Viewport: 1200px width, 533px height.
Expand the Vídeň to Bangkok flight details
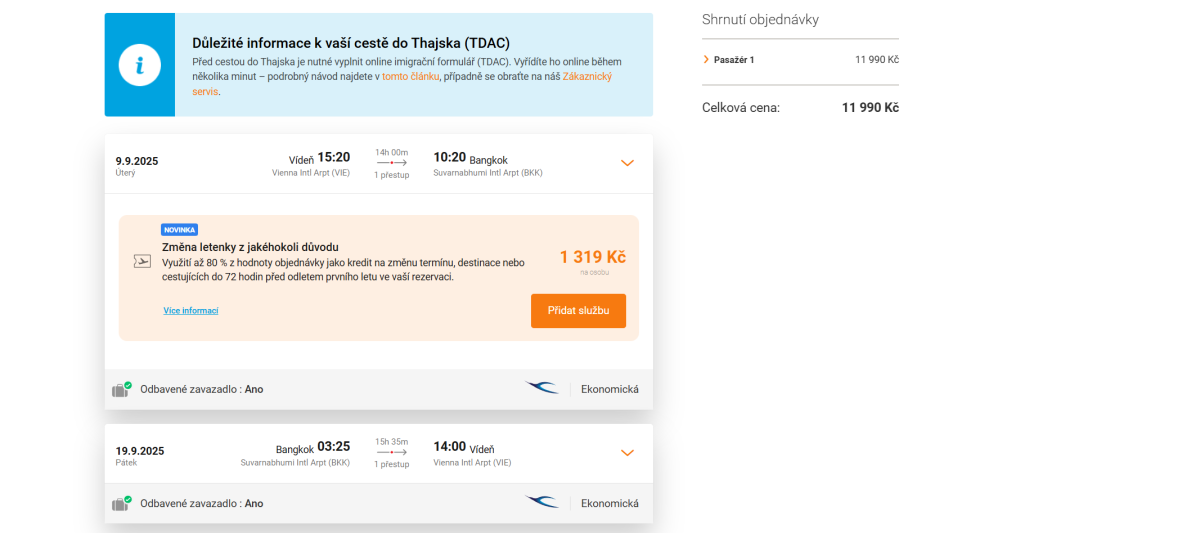pos(627,163)
